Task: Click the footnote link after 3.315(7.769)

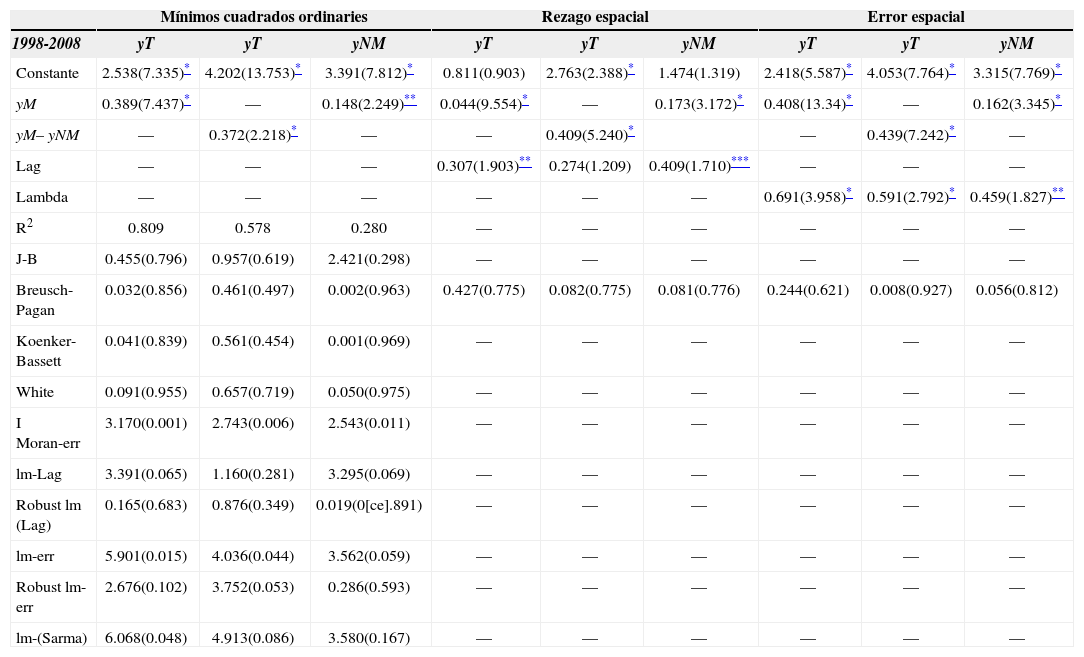Action: tap(1058, 69)
